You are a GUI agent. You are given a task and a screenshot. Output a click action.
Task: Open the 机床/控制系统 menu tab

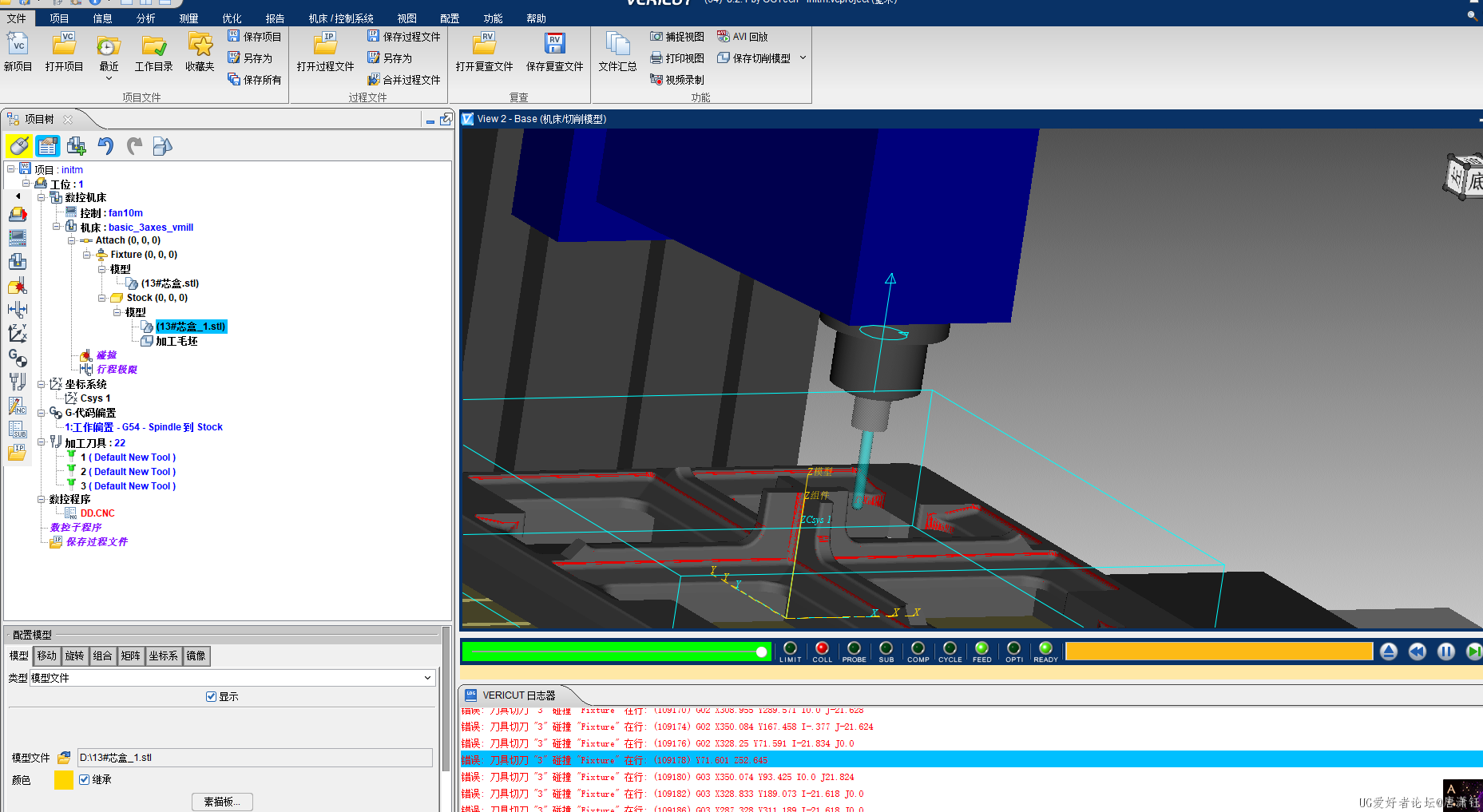[x=341, y=18]
